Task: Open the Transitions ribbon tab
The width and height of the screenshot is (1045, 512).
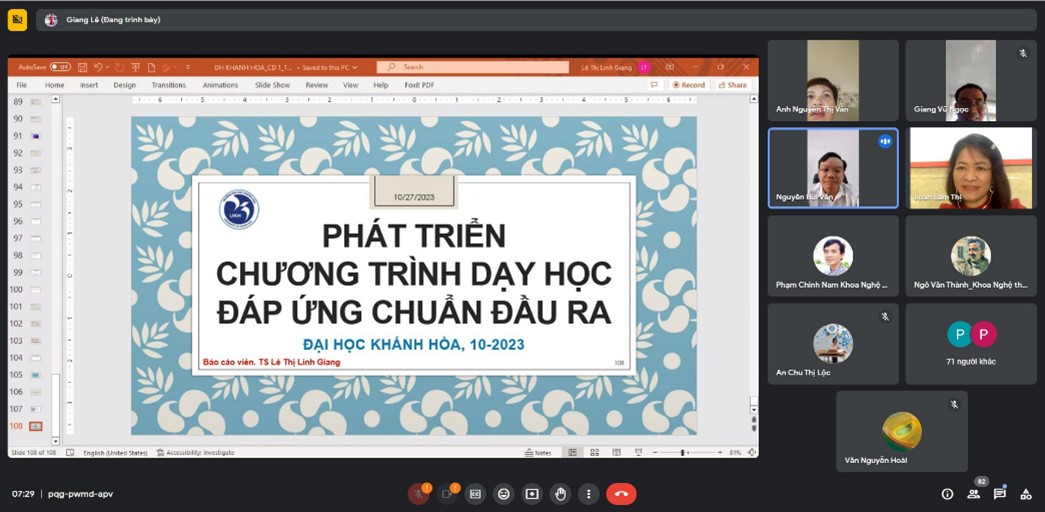Action: (x=168, y=85)
